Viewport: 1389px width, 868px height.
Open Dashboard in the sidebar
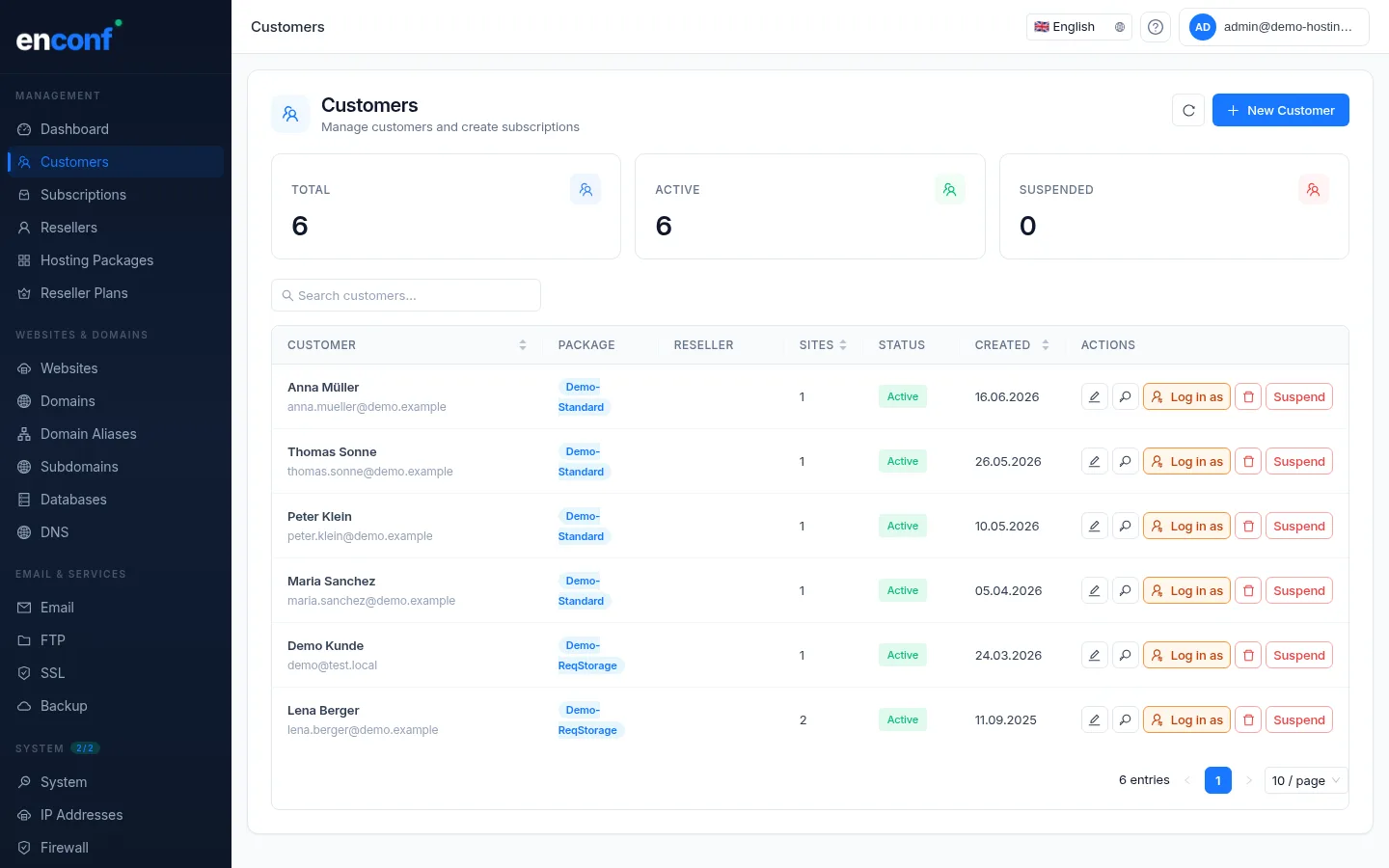[x=116, y=129]
